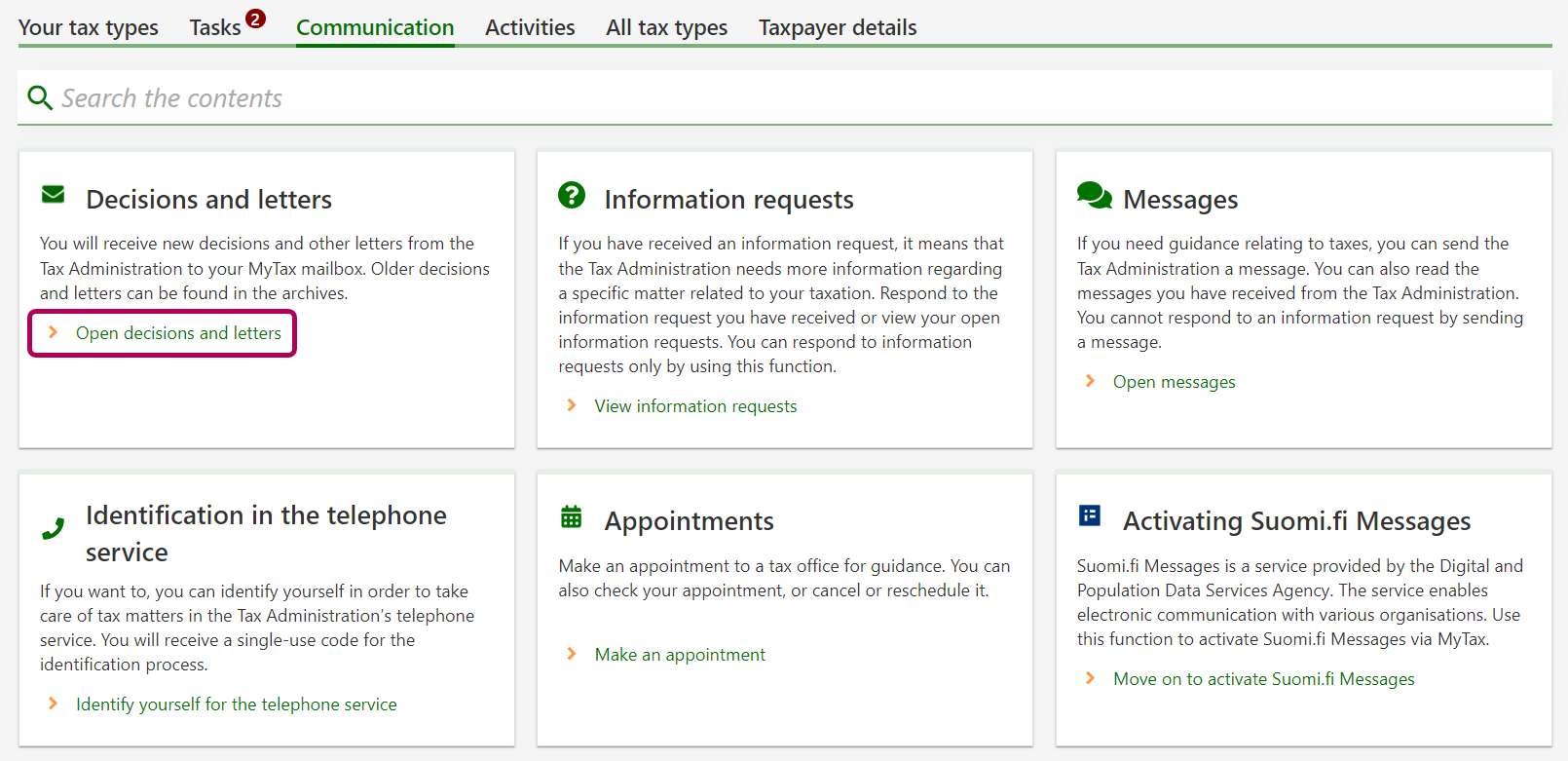
Task: Identify yourself for the telephone service
Action: [237, 704]
